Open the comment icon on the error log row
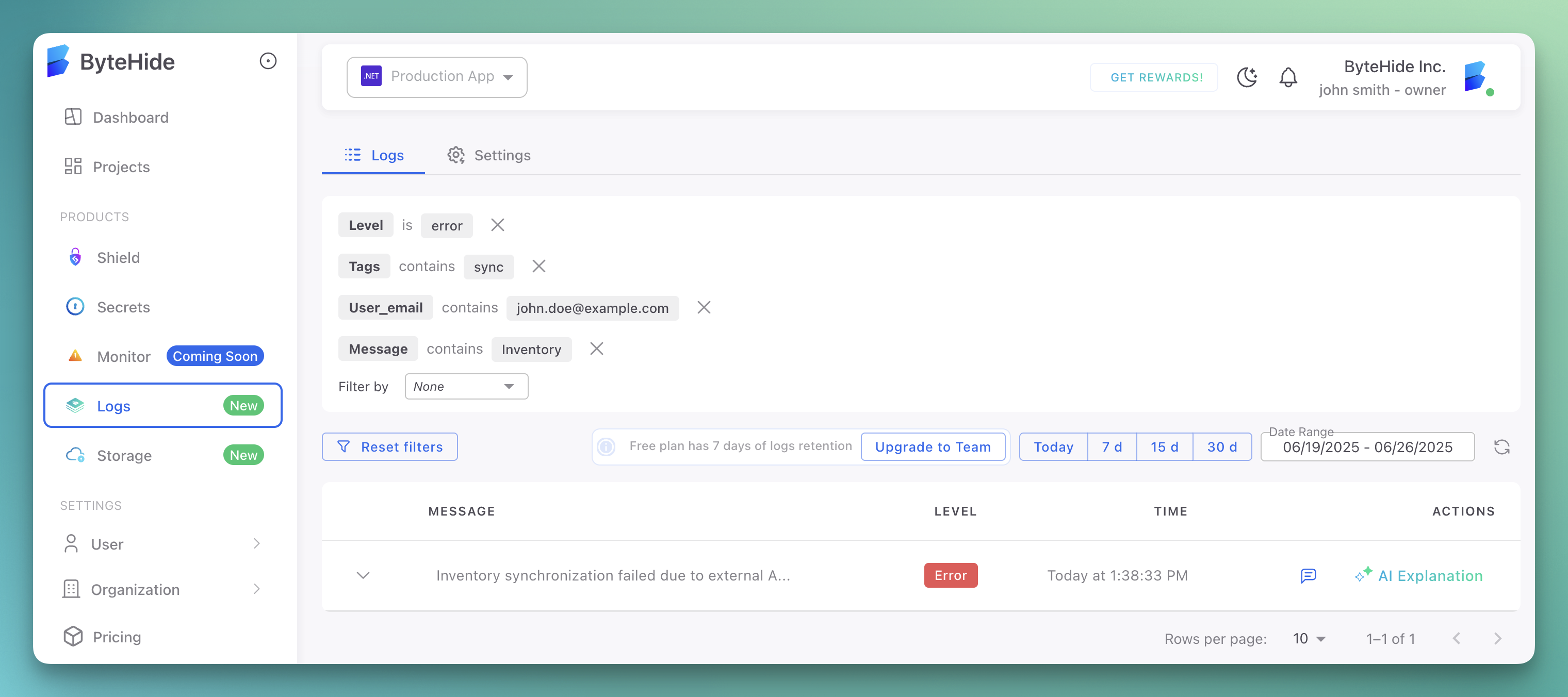 click(1308, 575)
